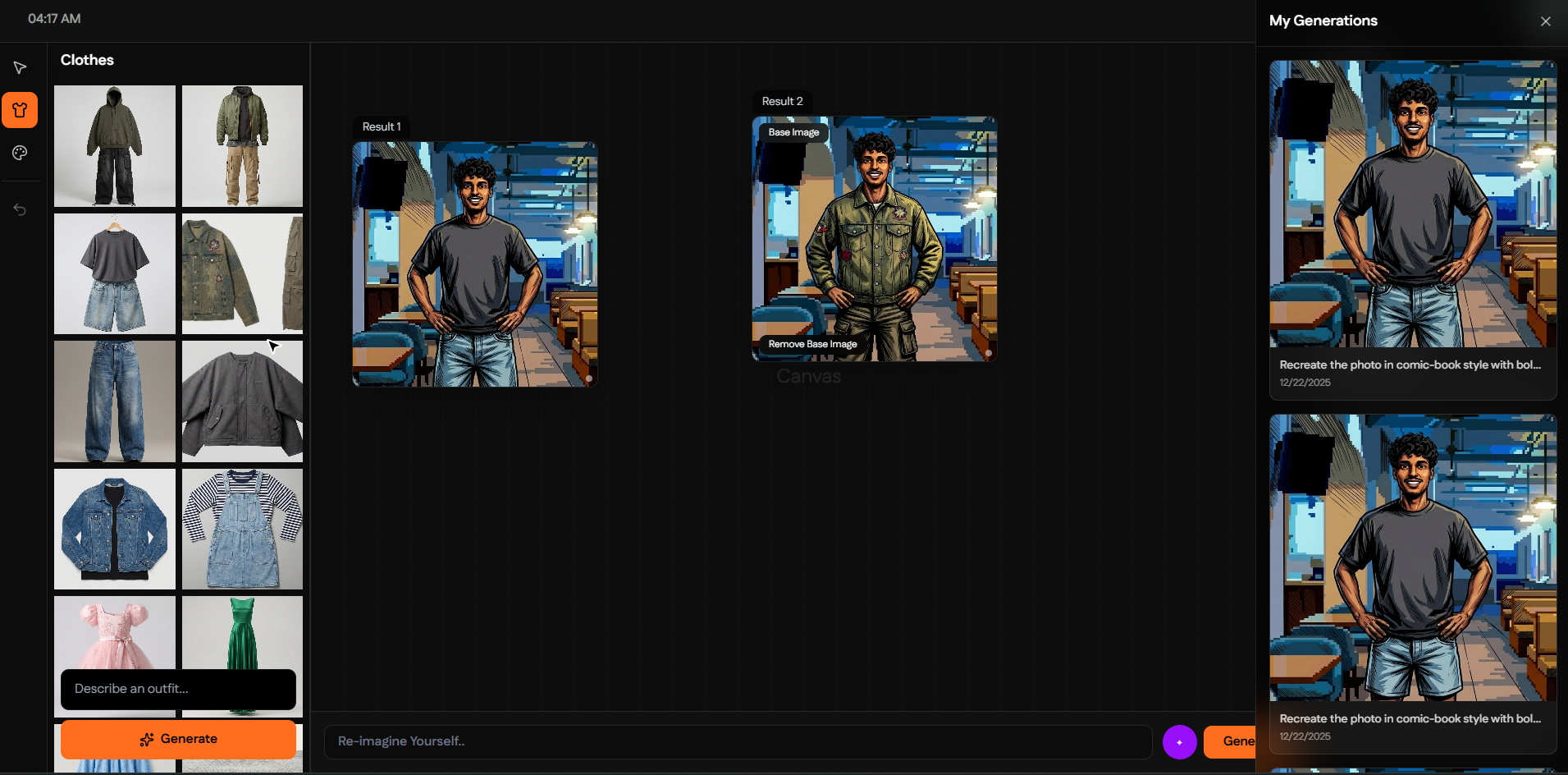
Task: Click the orange Generate button beside prompt
Action: click(1229, 741)
